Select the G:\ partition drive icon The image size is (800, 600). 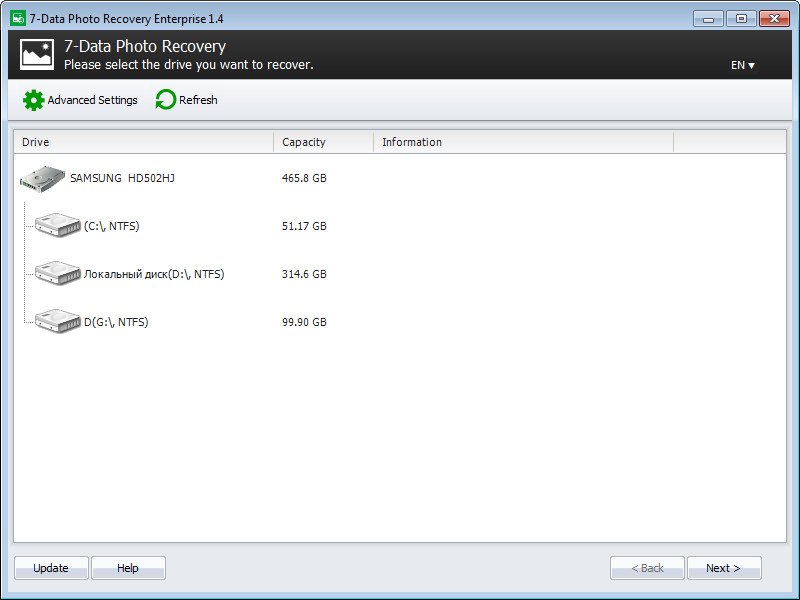[58, 321]
